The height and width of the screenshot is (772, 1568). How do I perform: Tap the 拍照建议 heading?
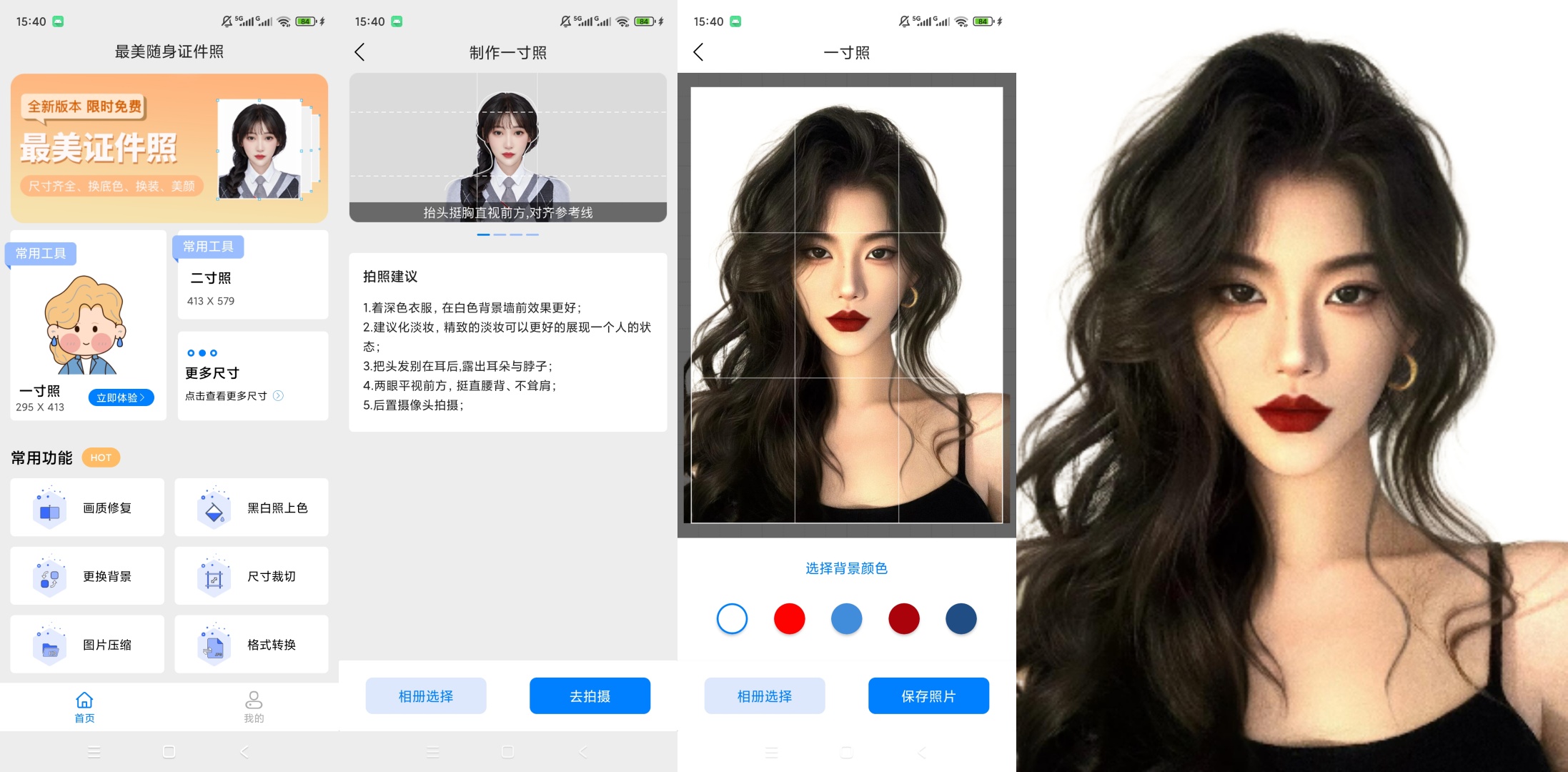[390, 277]
